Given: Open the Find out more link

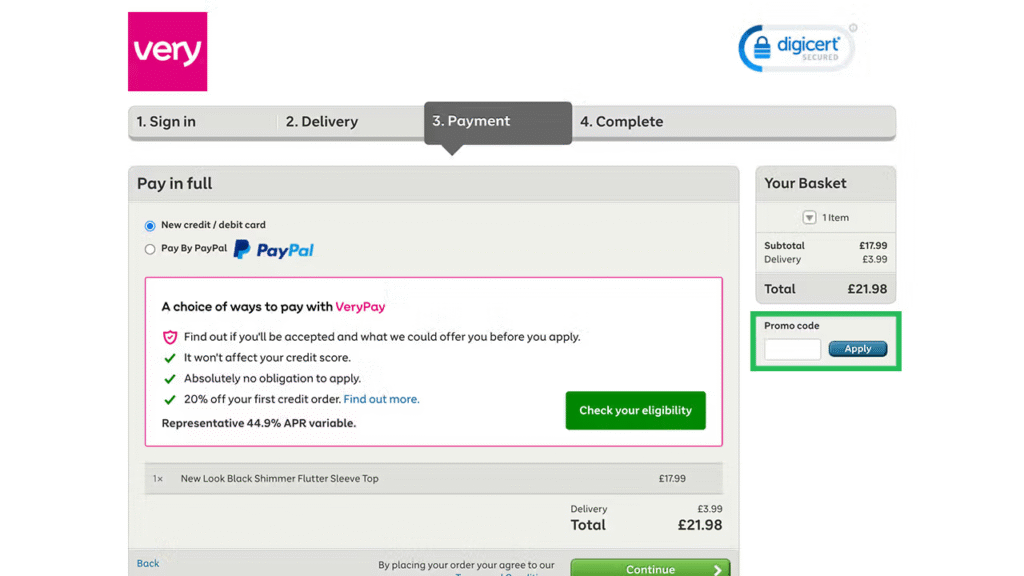Looking at the screenshot, I should click(x=381, y=399).
